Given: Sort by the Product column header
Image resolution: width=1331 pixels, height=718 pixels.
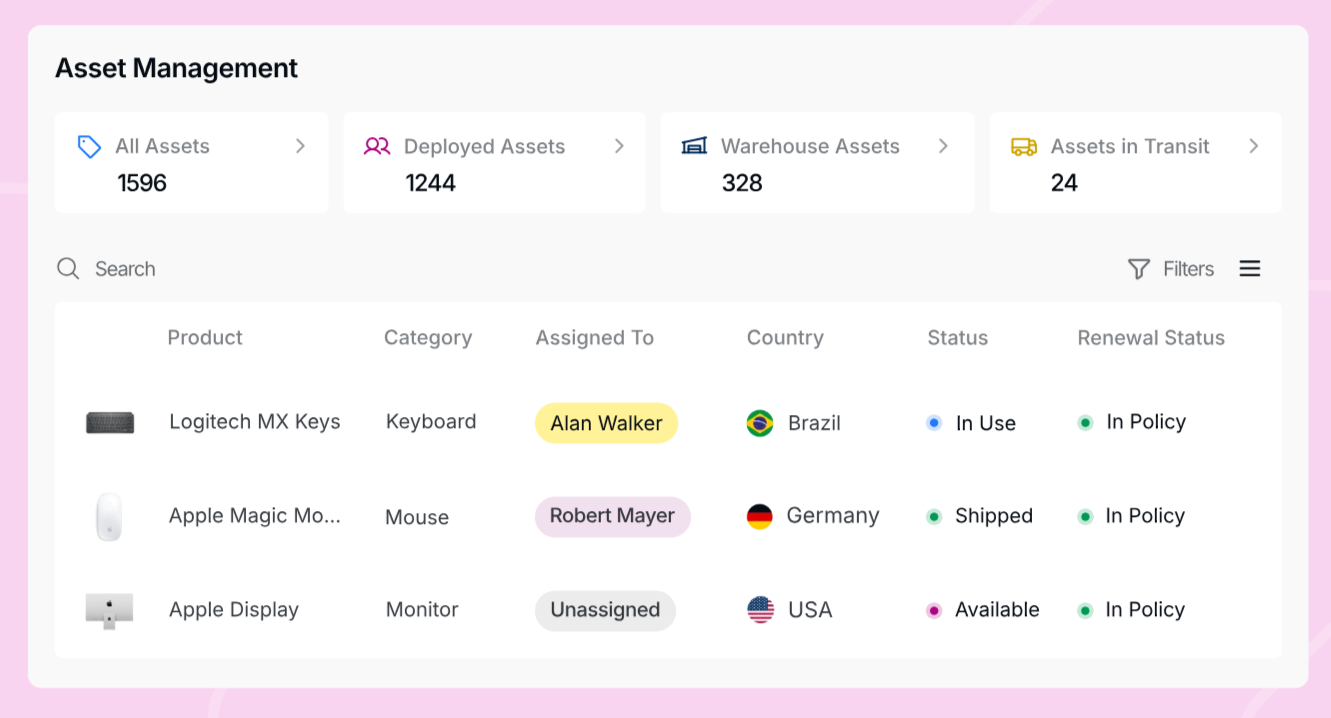Looking at the screenshot, I should pyautogui.click(x=205, y=338).
